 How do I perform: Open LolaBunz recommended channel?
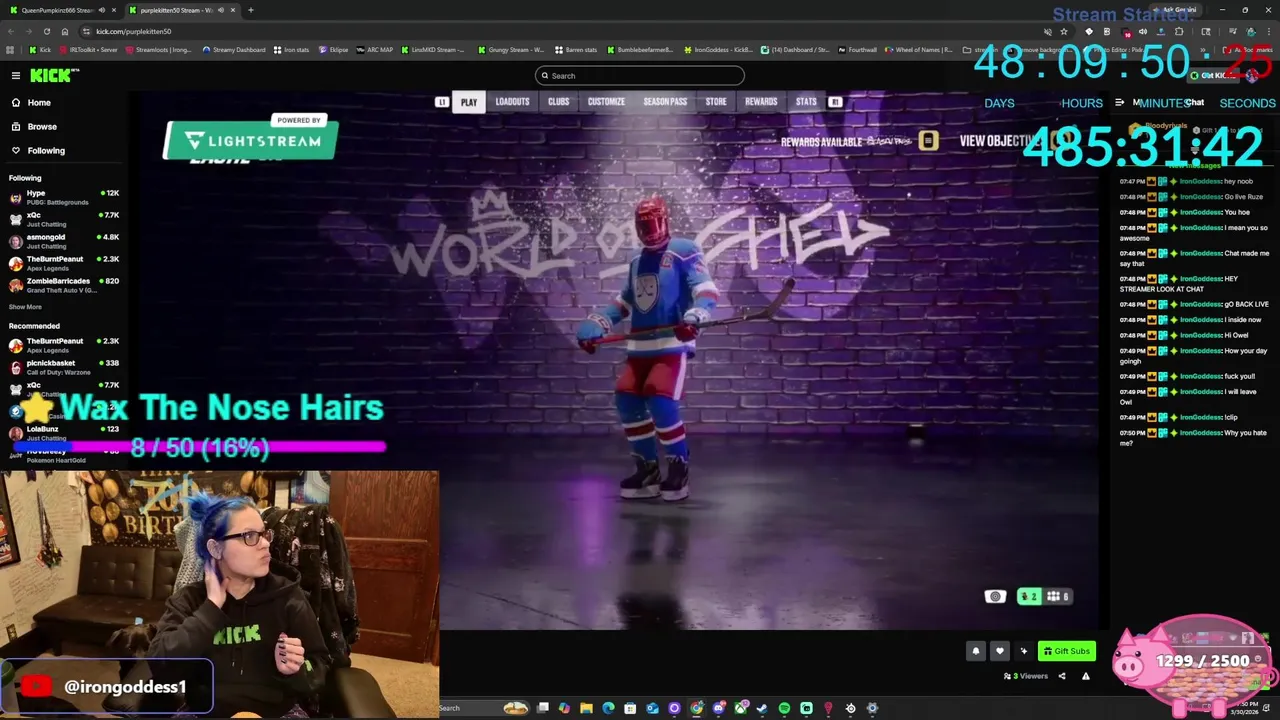64,433
